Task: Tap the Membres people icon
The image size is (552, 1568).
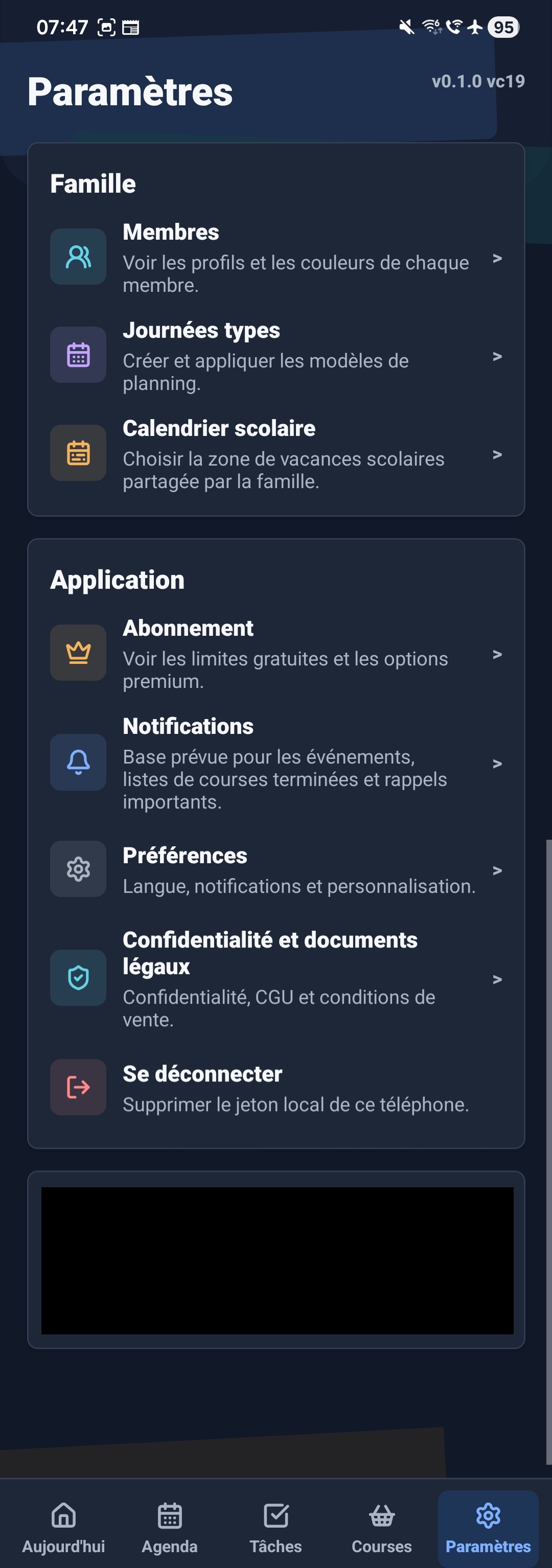Action: (x=78, y=257)
